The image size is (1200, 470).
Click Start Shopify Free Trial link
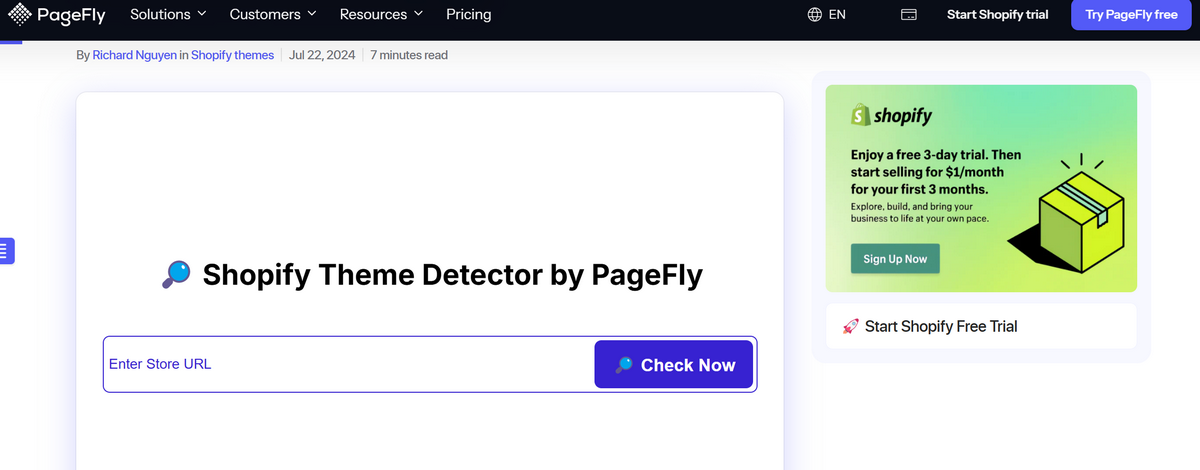pos(941,326)
